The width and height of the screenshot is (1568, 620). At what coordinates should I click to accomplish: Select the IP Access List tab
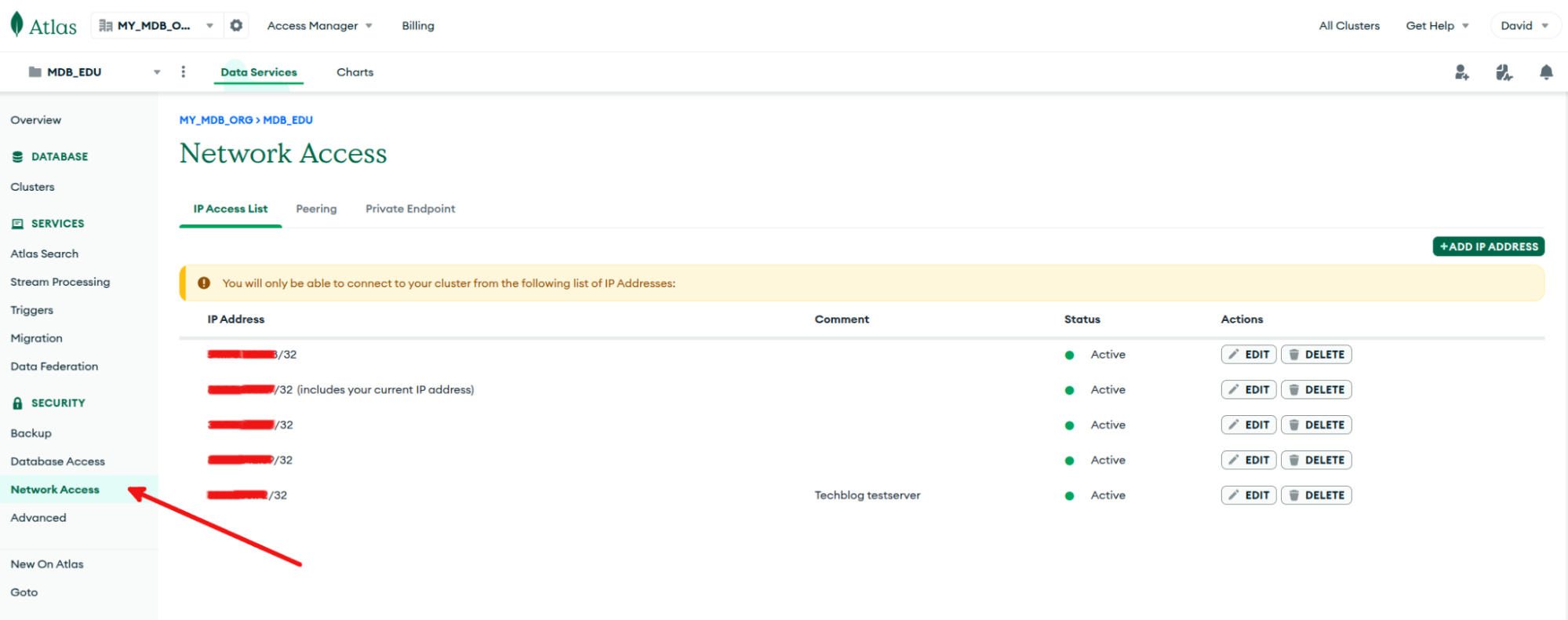pyautogui.click(x=231, y=209)
